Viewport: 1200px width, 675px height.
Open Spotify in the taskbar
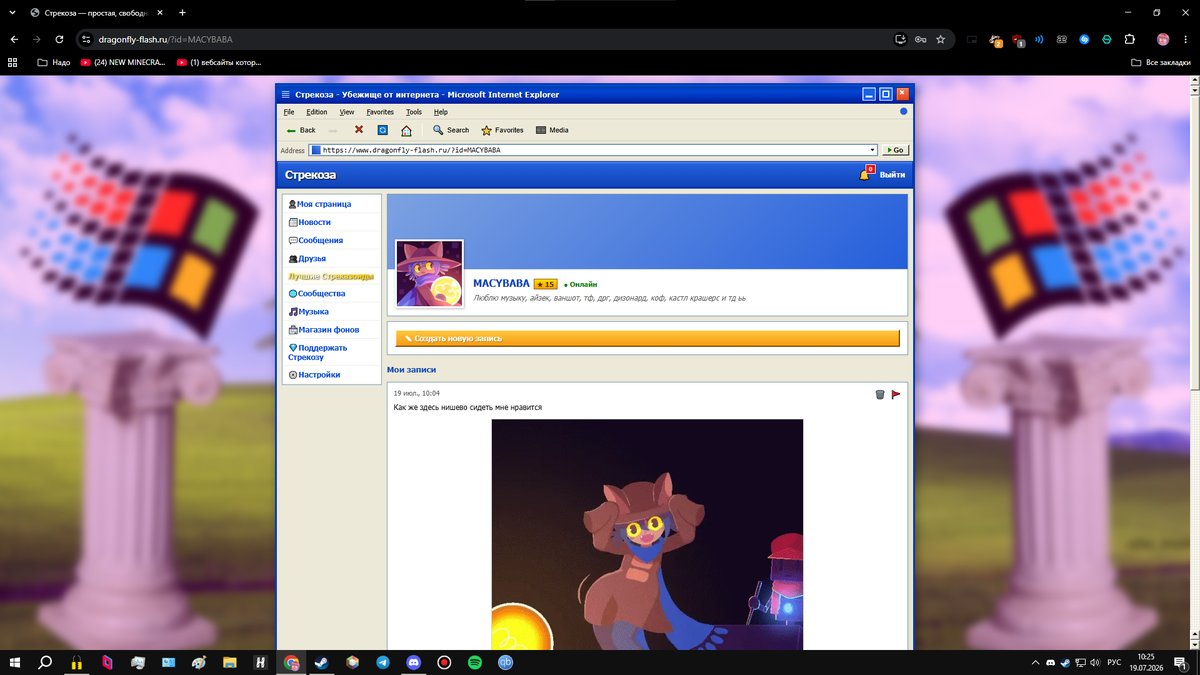475,663
